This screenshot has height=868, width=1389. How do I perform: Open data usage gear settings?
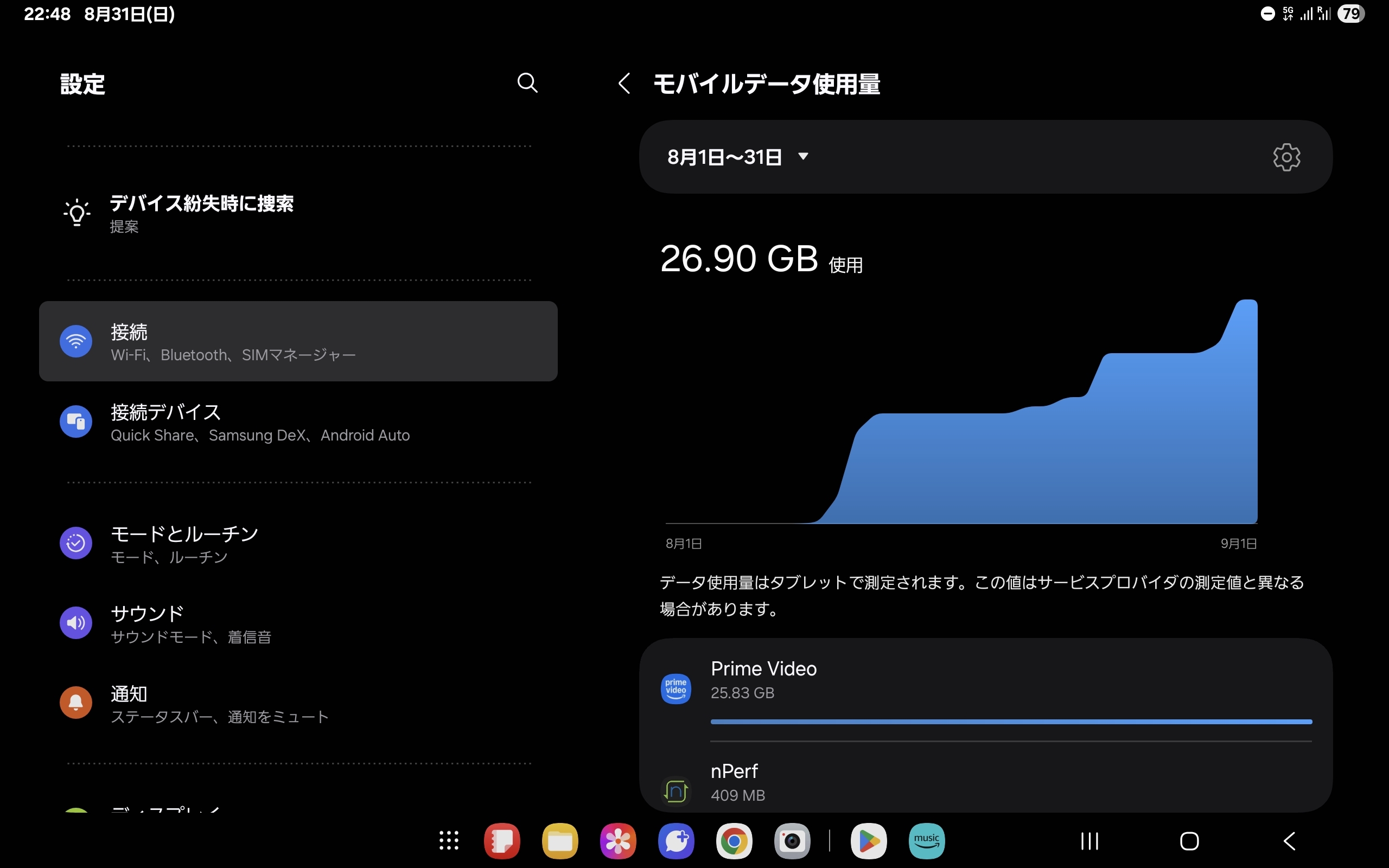[1286, 157]
